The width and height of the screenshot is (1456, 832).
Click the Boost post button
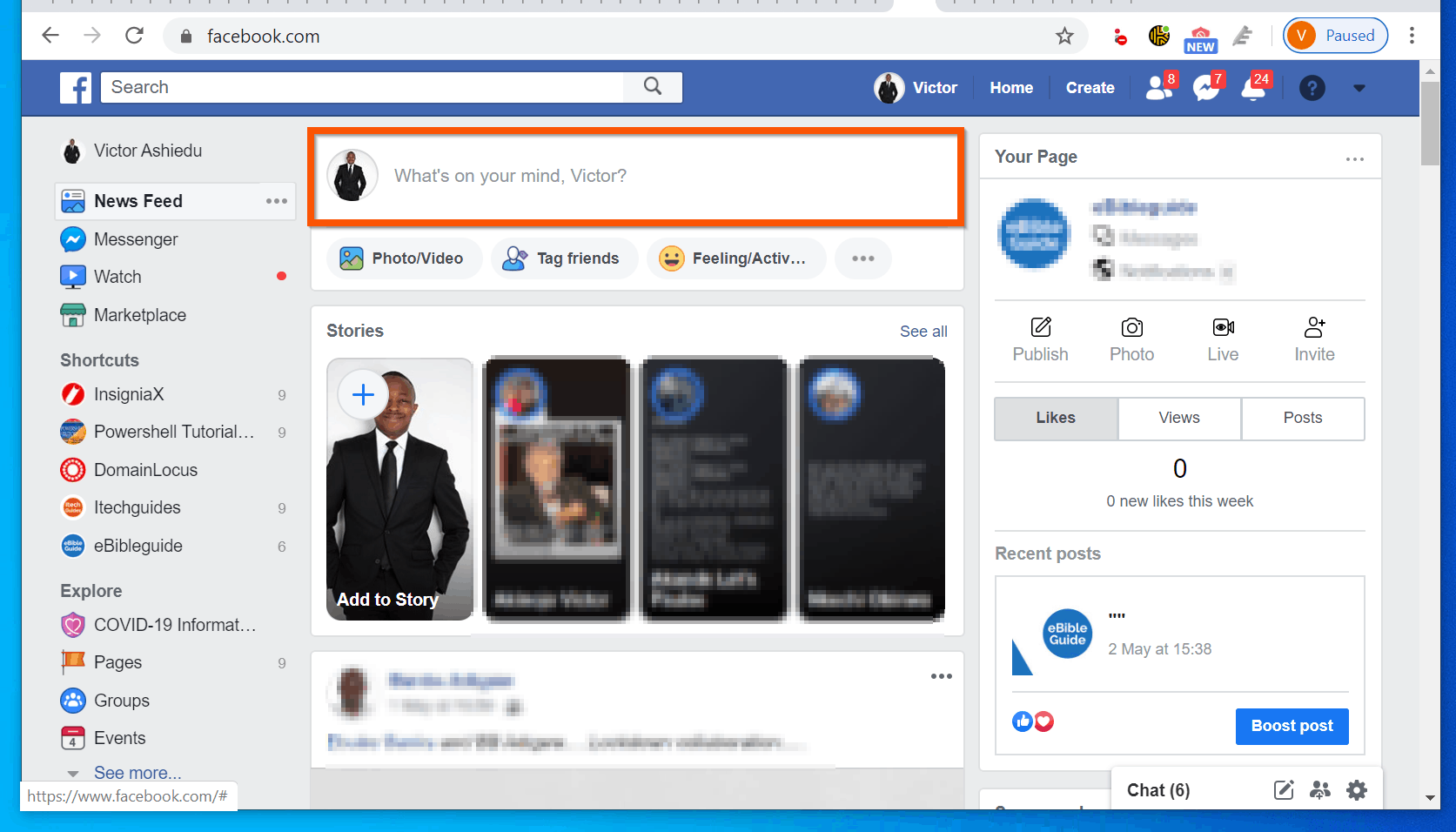(x=1292, y=726)
